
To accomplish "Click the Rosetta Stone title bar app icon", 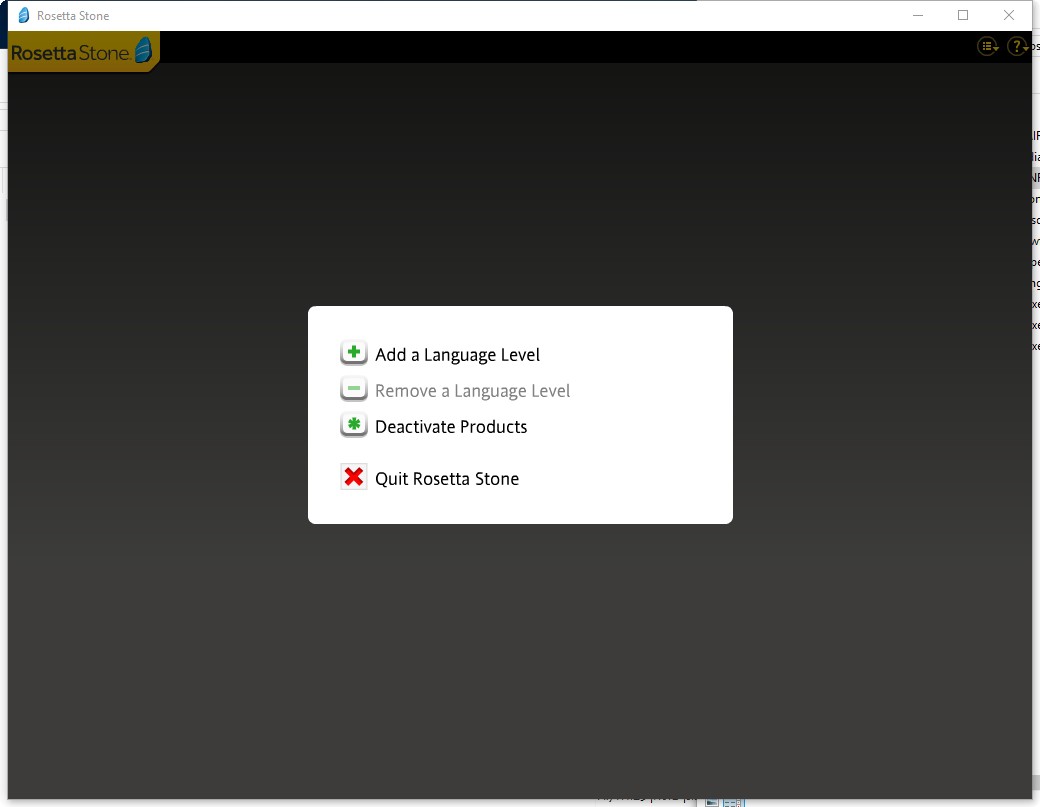I will pos(24,15).
